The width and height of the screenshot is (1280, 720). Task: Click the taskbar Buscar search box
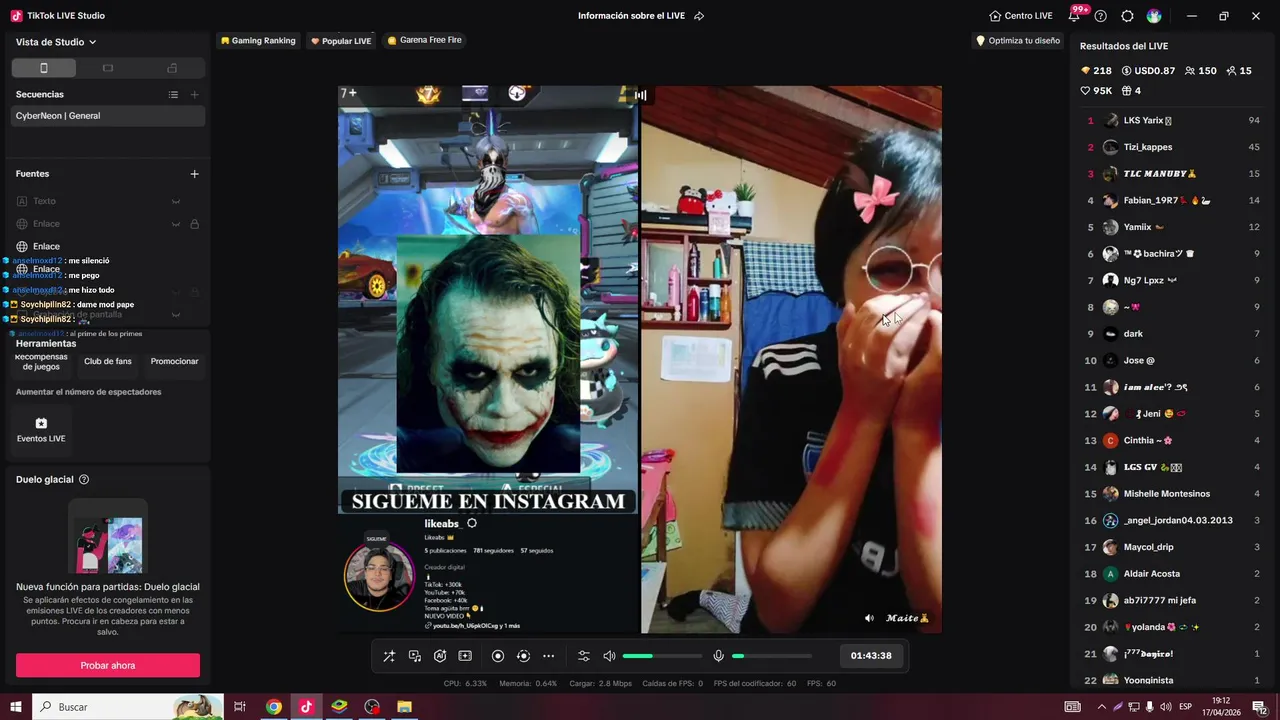(128, 707)
